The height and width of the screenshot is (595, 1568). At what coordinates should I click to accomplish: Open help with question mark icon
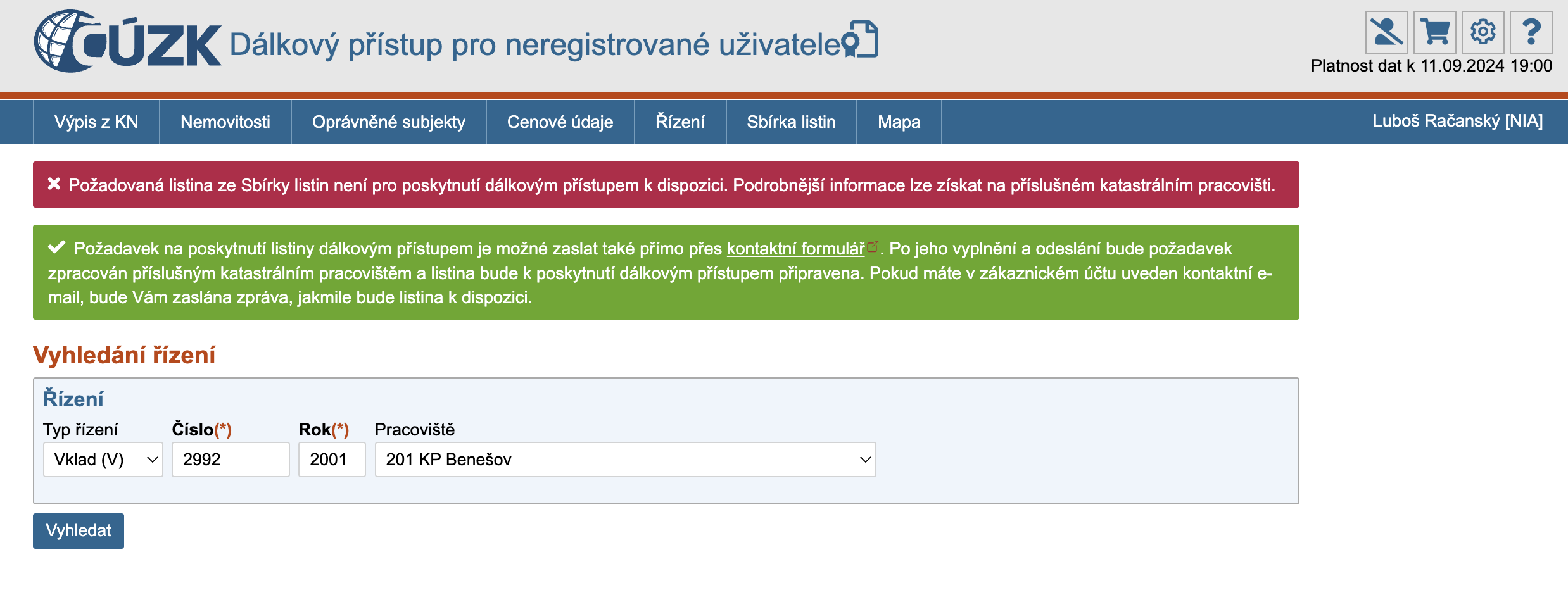click(1531, 32)
